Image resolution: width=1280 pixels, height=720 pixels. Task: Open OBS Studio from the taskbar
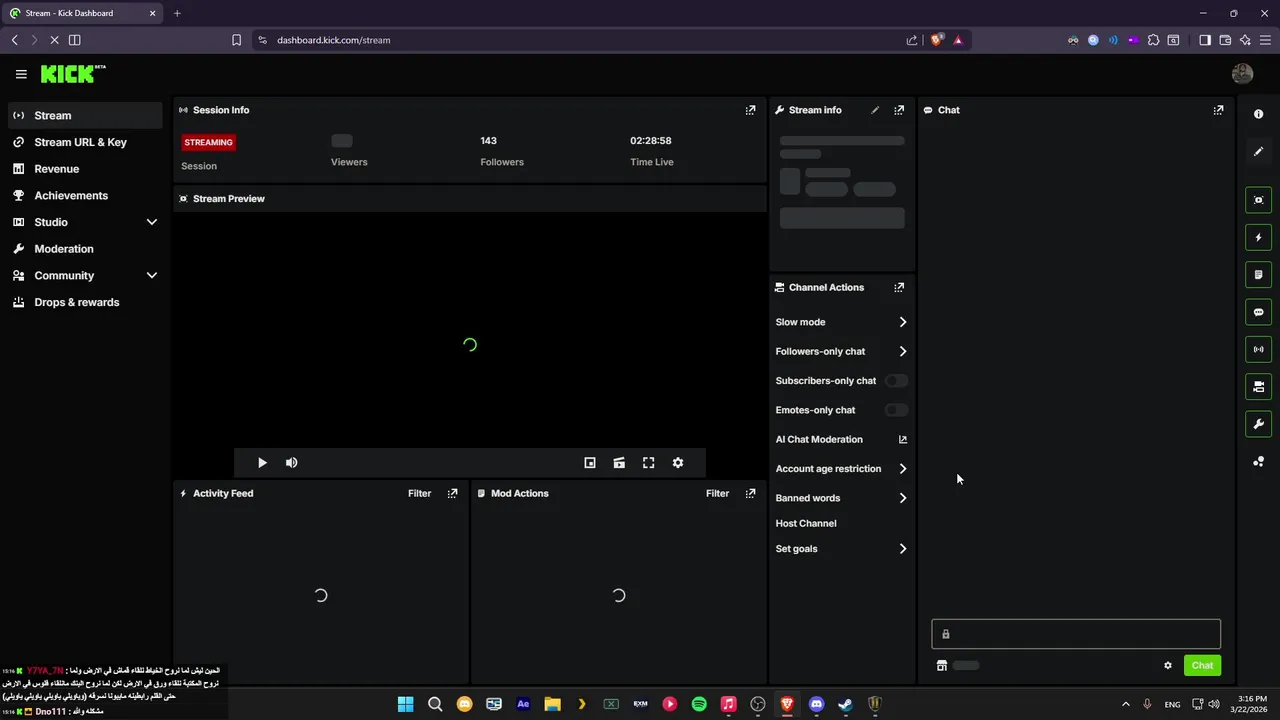(758, 704)
